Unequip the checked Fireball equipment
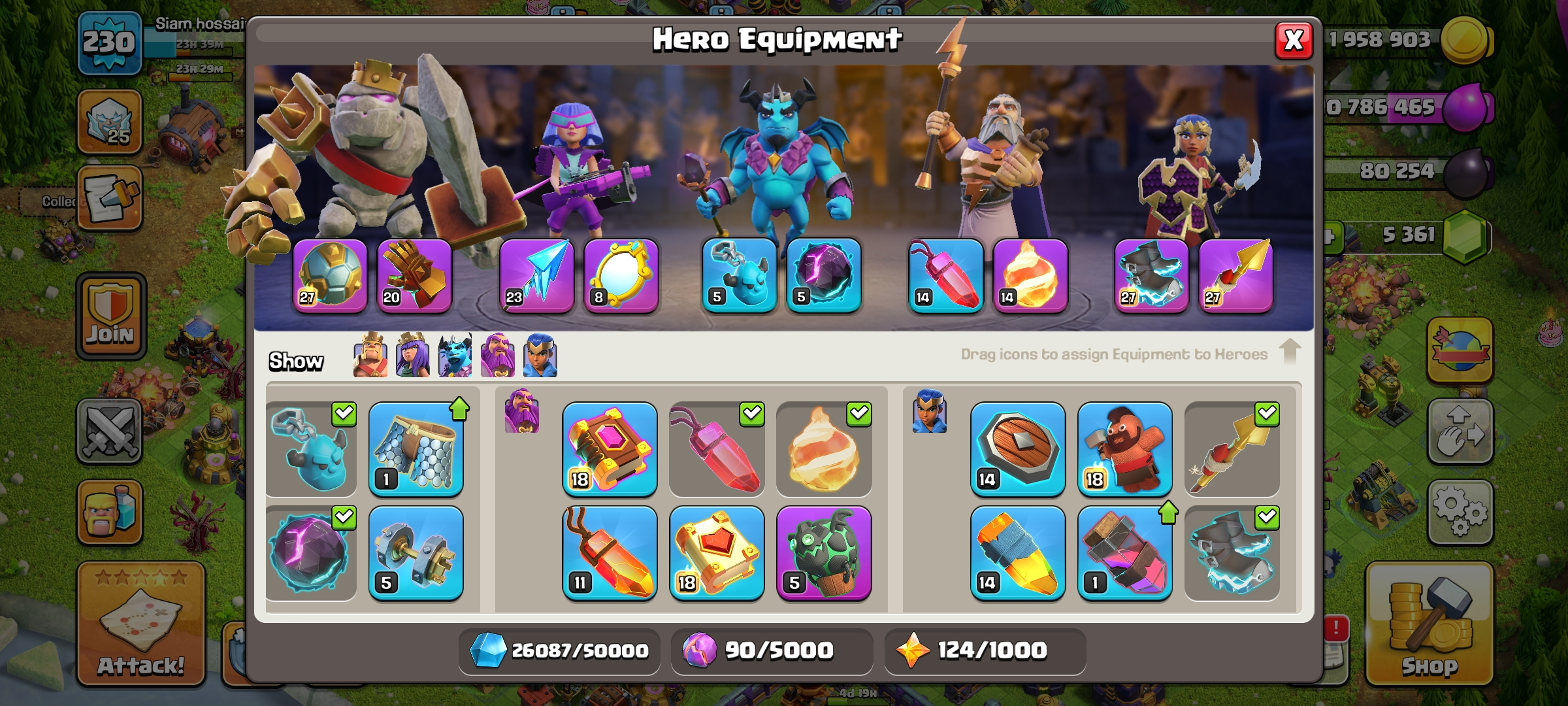 [x=824, y=449]
